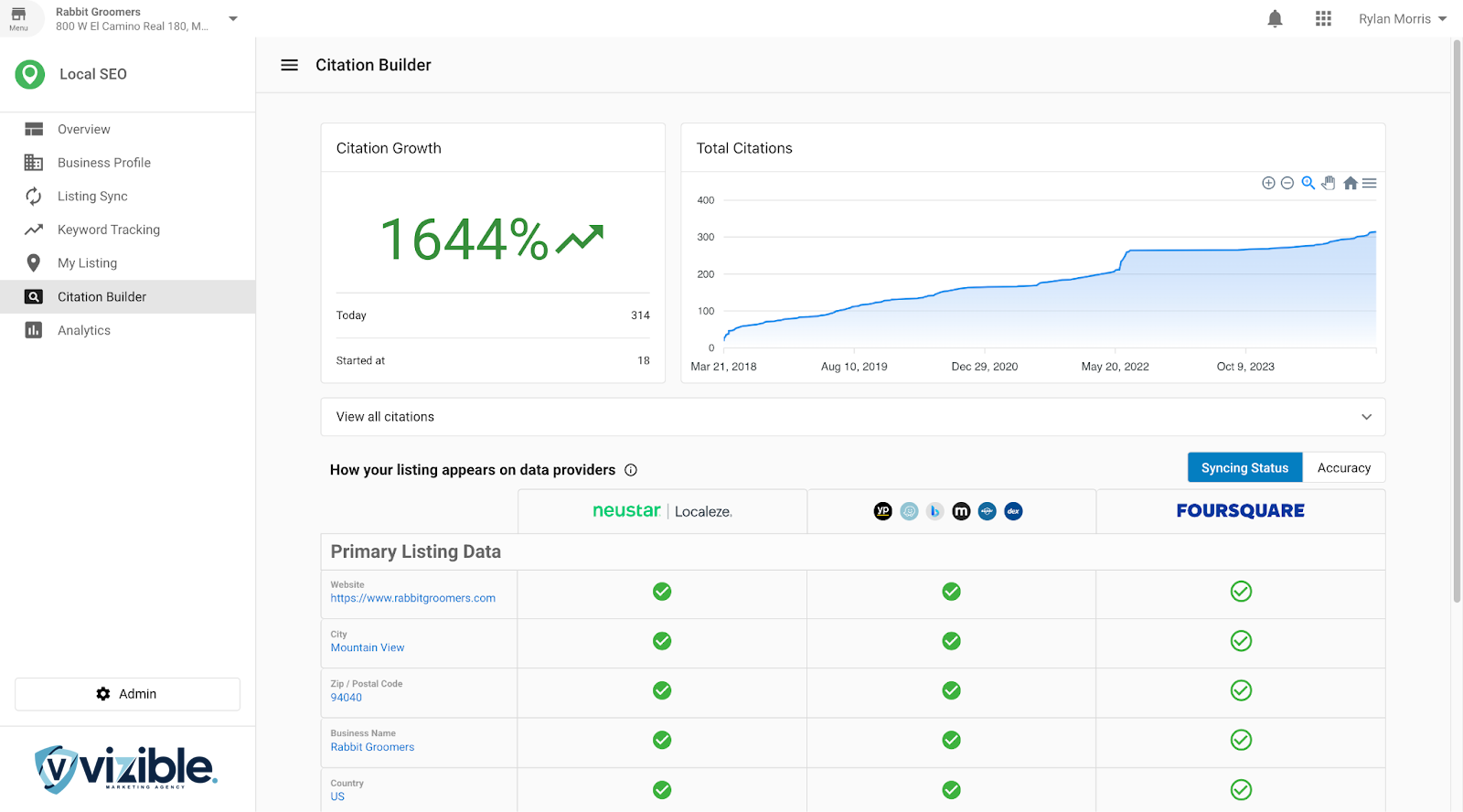Expand the View all citations panel
The width and height of the screenshot is (1463, 812).
coord(1366,417)
